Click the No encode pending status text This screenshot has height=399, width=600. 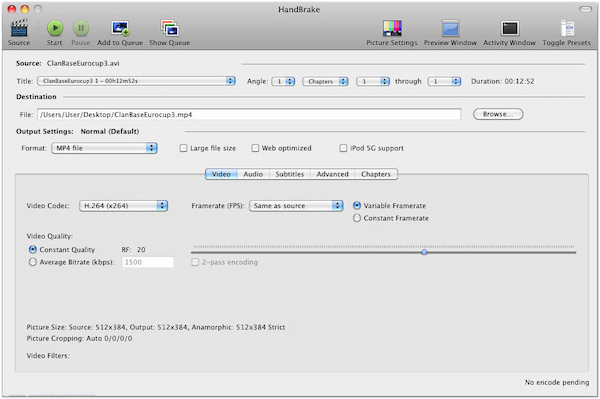(557, 382)
